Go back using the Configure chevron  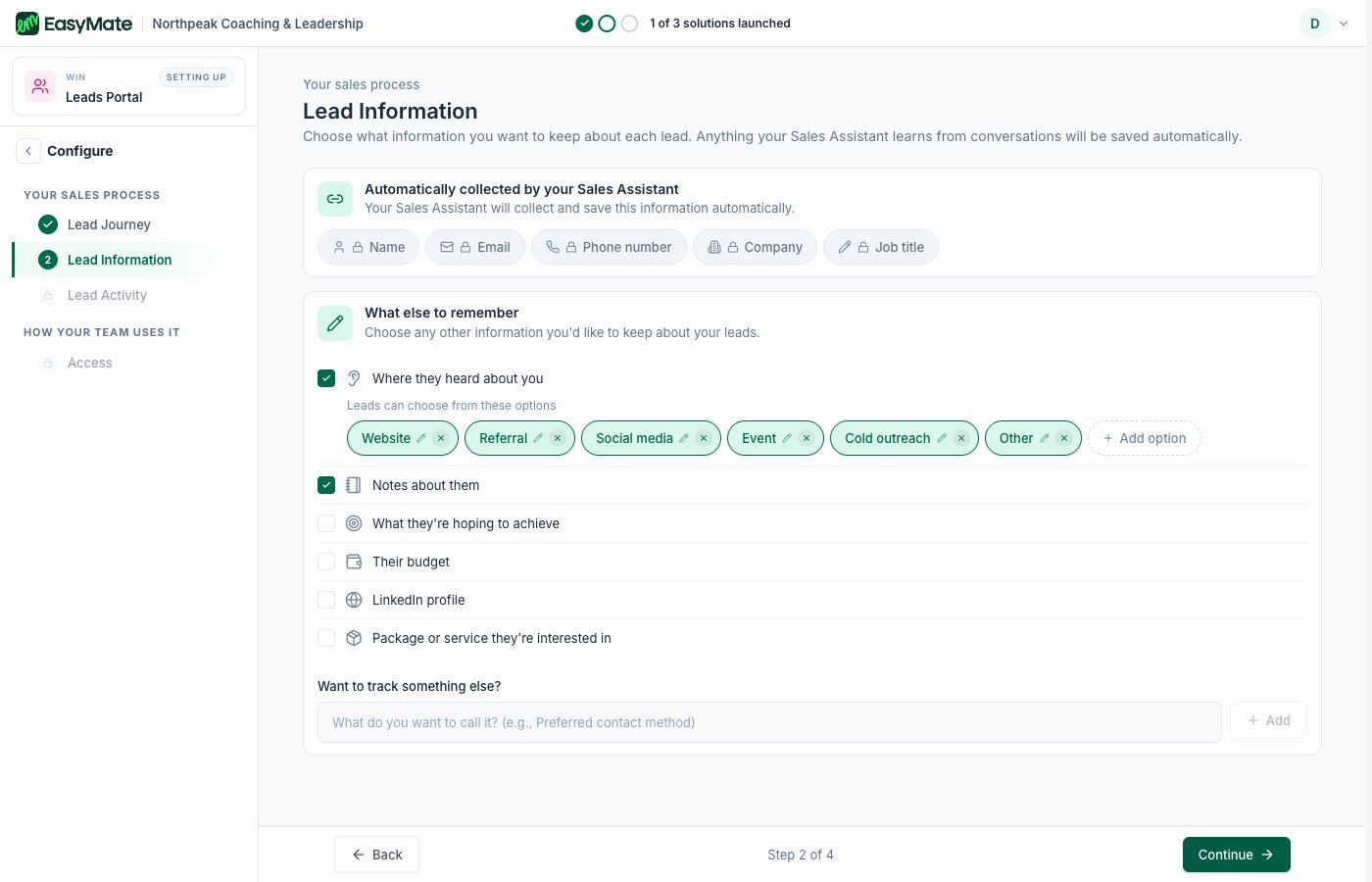pos(28,151)
